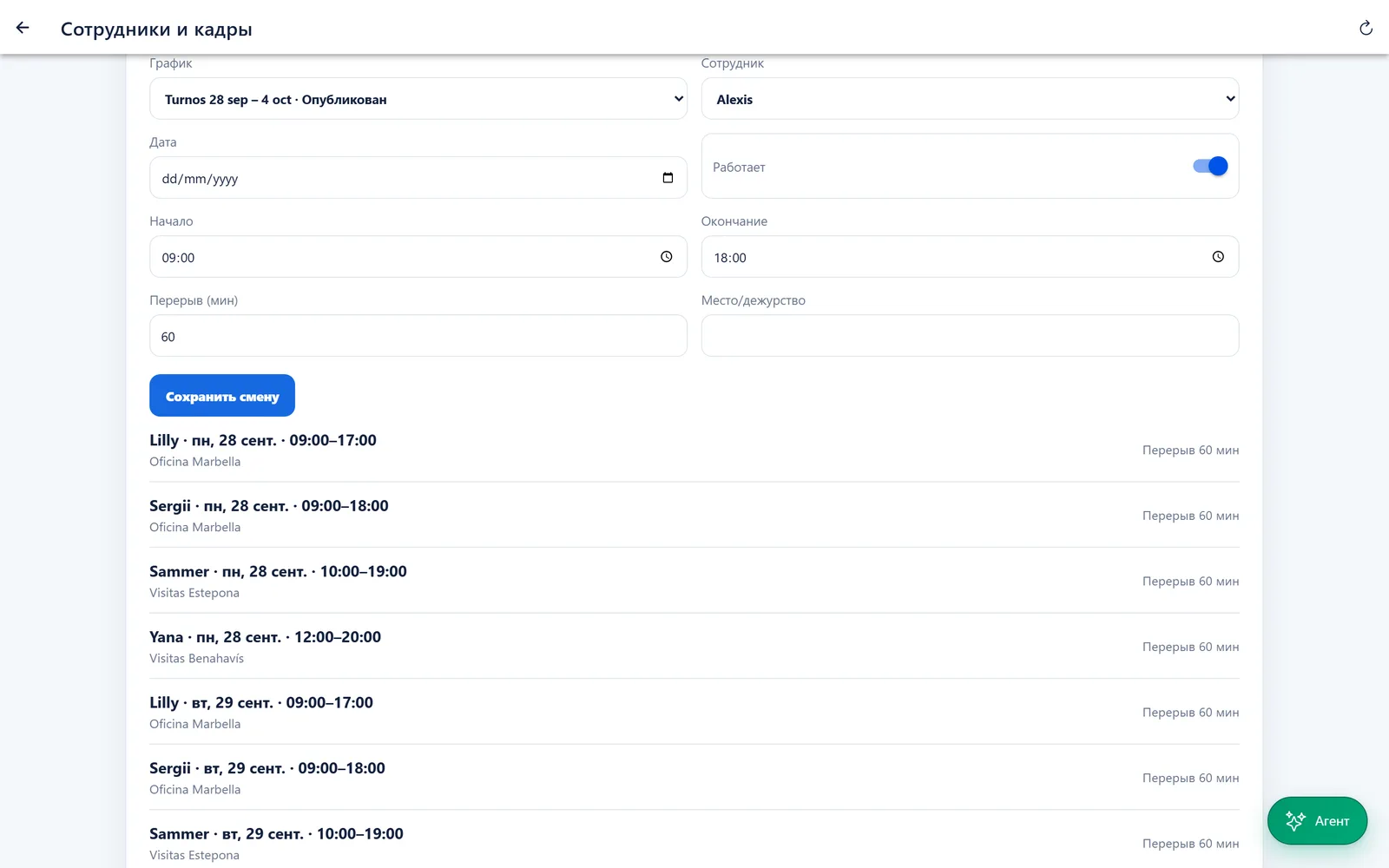Select Sergii's Monday 09:00–18:00 shift
This screenshot has width=1389, height=868.
pos(694,516)
